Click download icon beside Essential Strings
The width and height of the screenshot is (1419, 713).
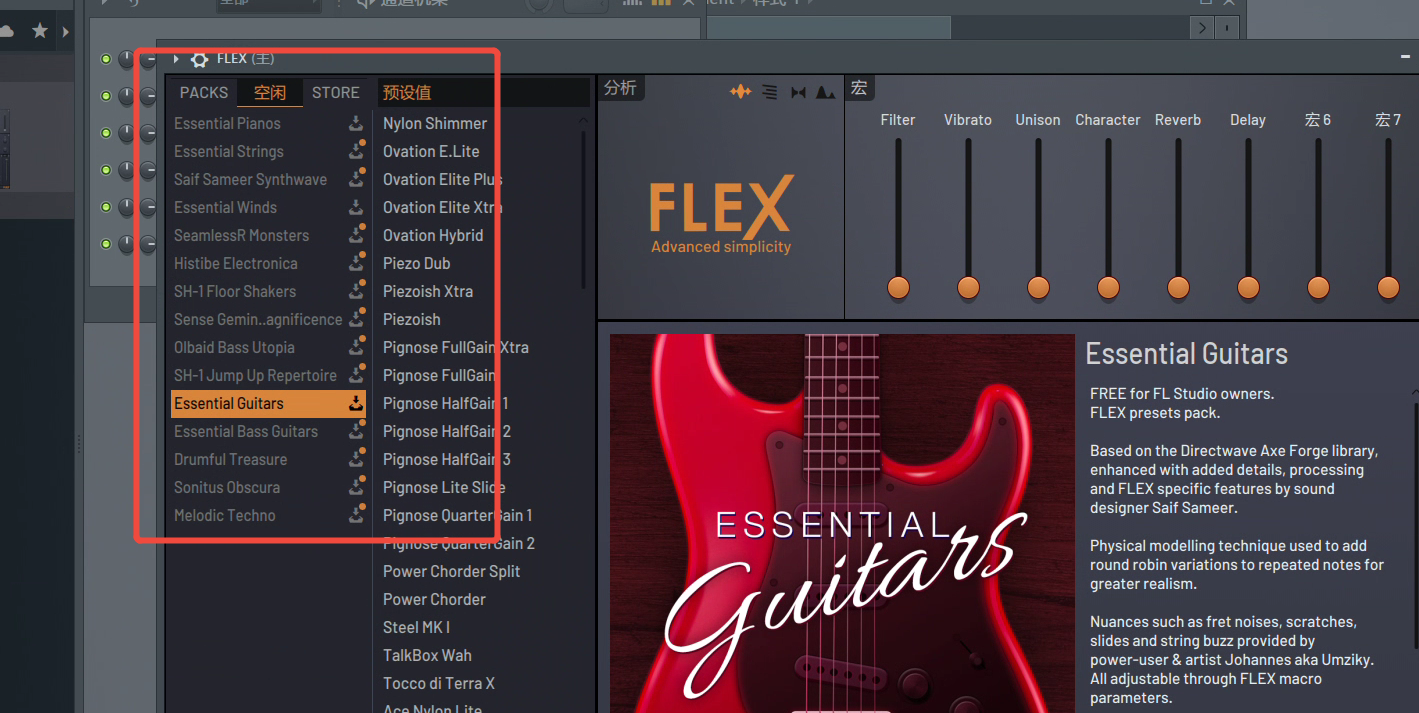[x=355, y=152]
